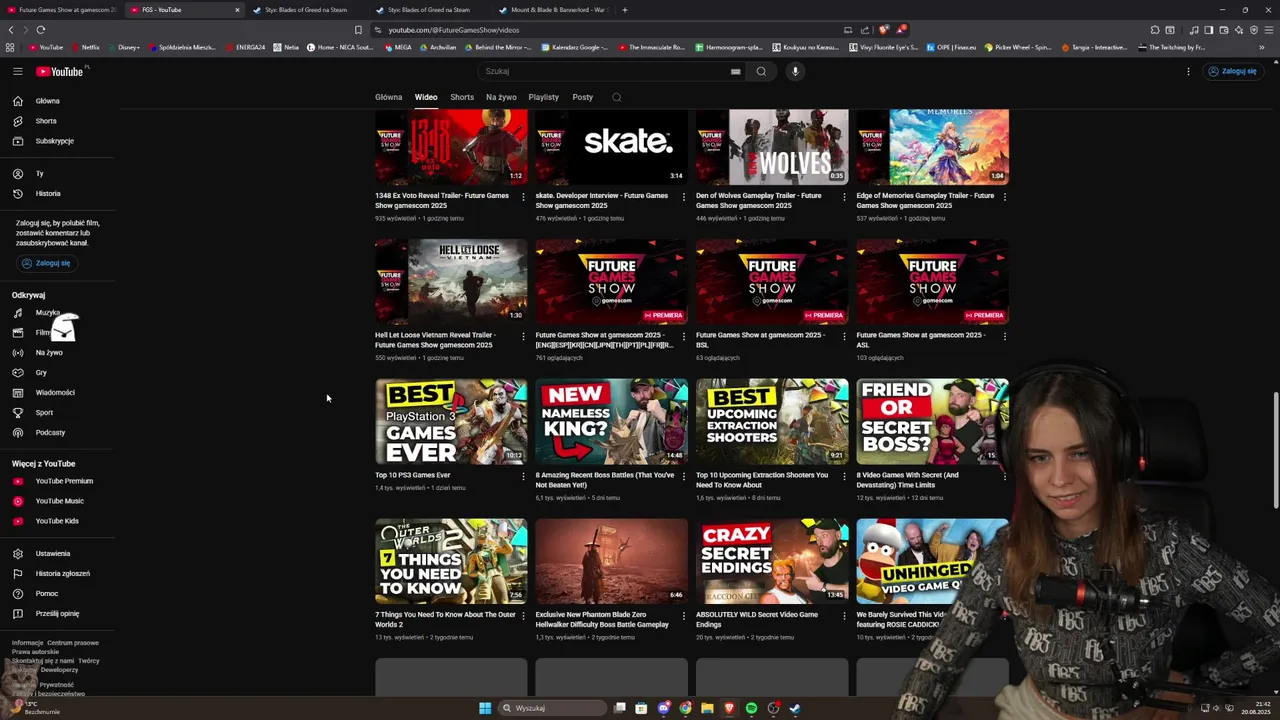Open Den of Wolves Gameplay Trailer title

[x=759, y=200]
